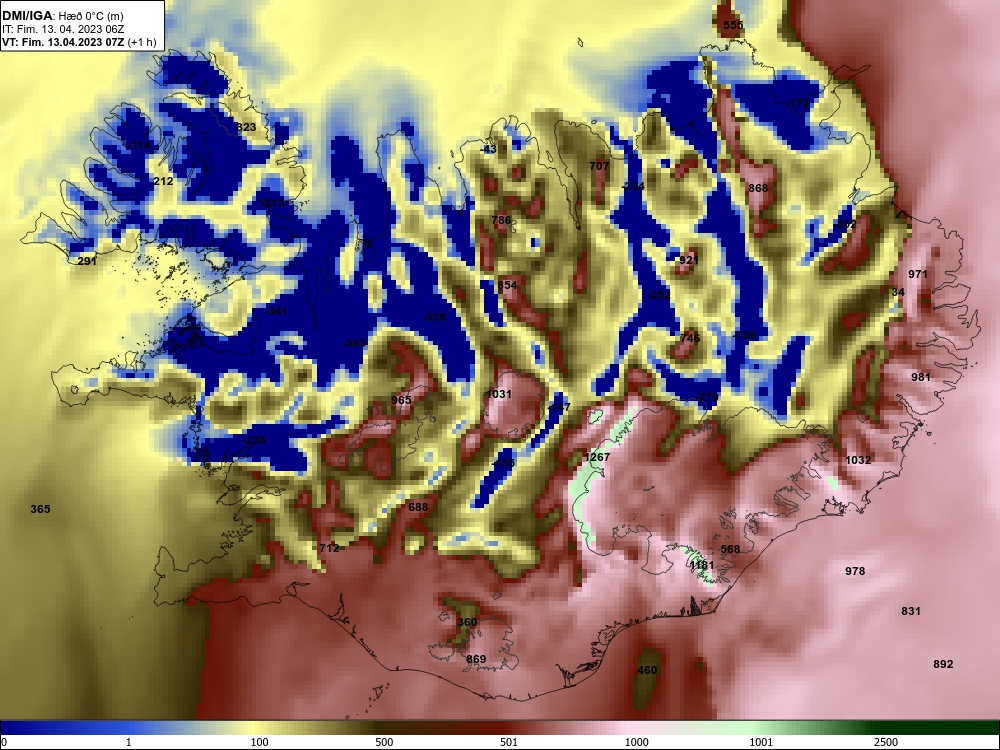
Task: Click the map value 965
Action: click(401, 400)
